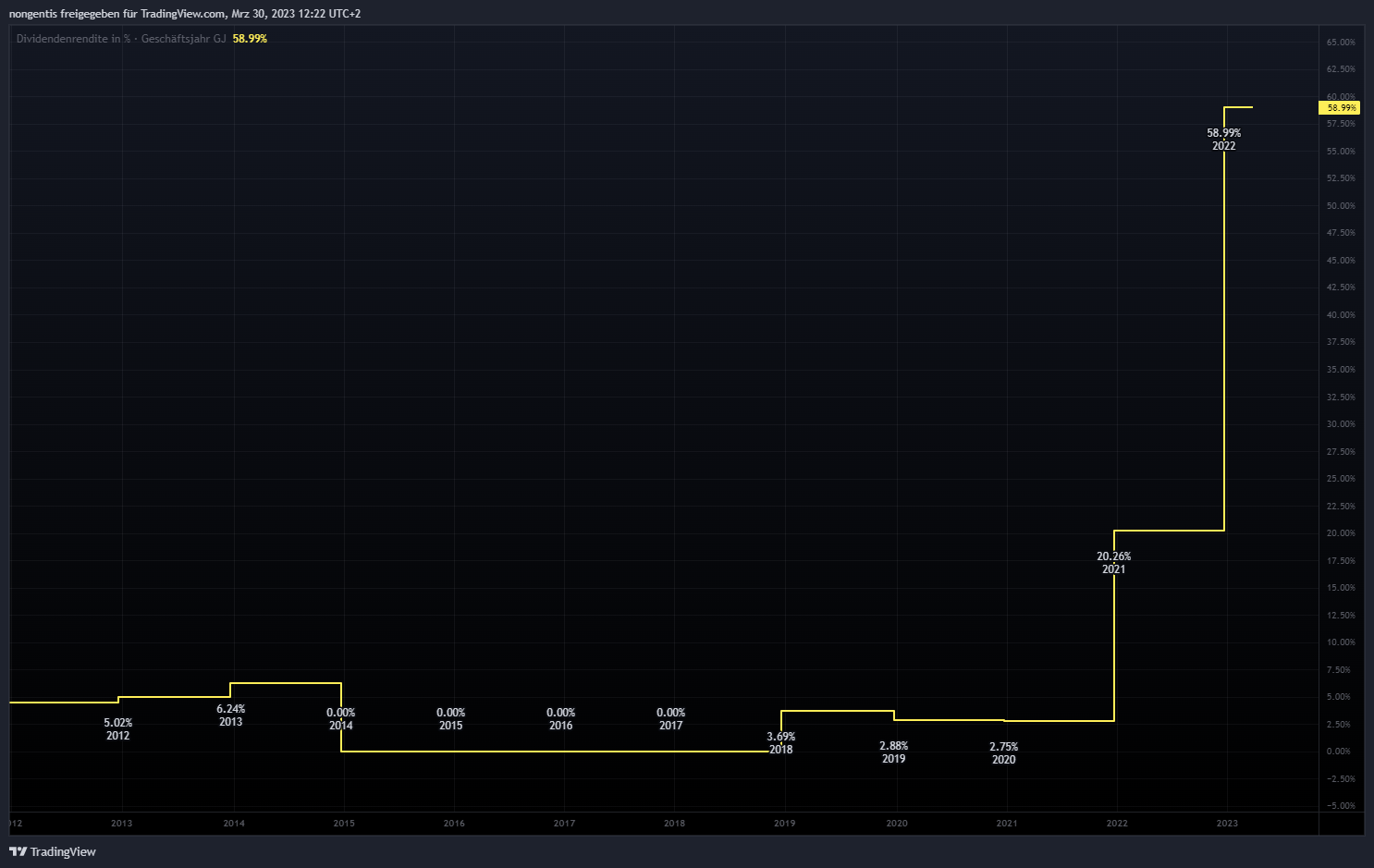Select the 20.26% 2021 data label
The height and width of the screenshot is (868, 1374).
click(1113, 563)
